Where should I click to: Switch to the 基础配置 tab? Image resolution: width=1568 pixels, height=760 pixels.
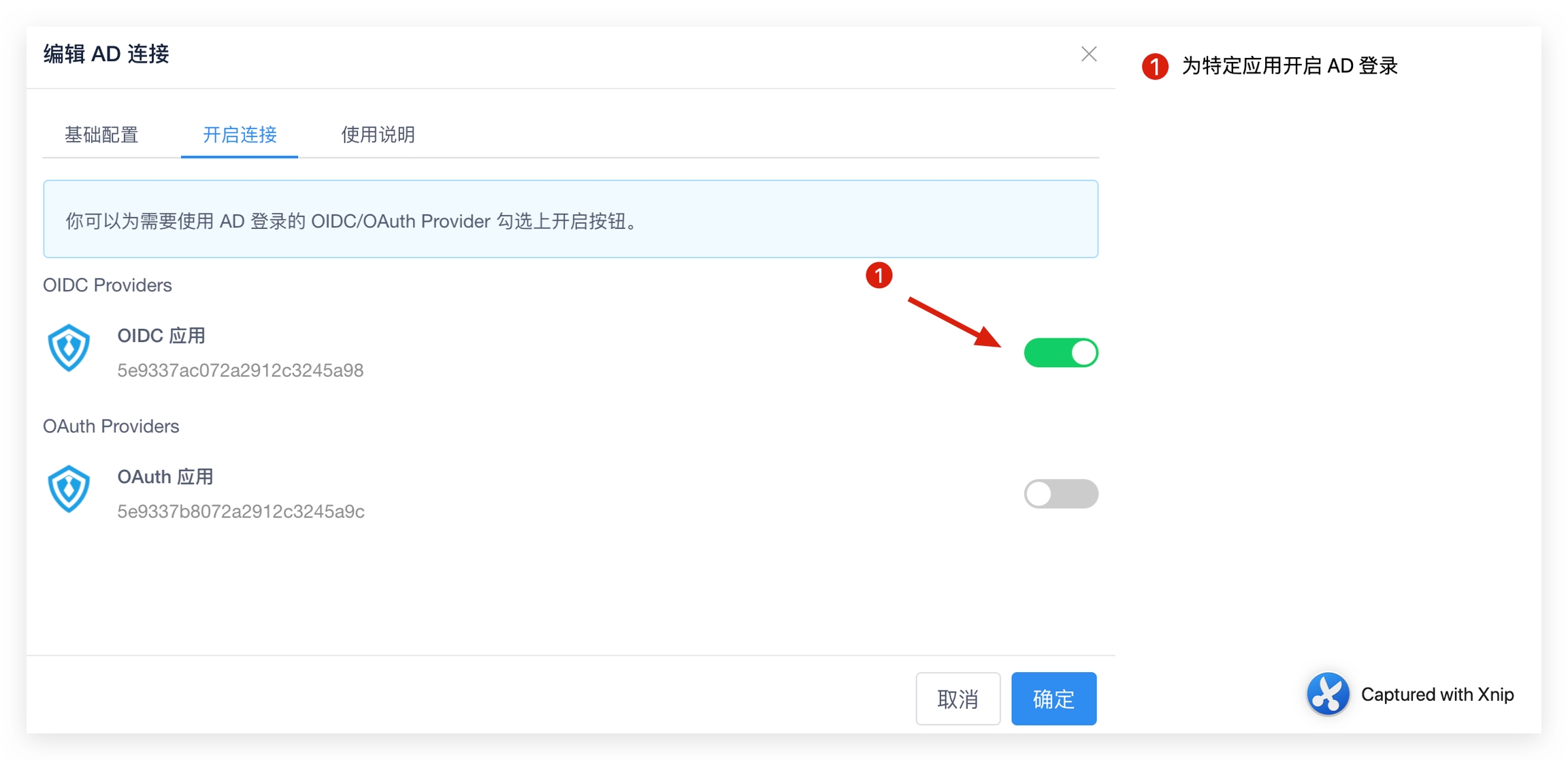click(x=101, y=135)
